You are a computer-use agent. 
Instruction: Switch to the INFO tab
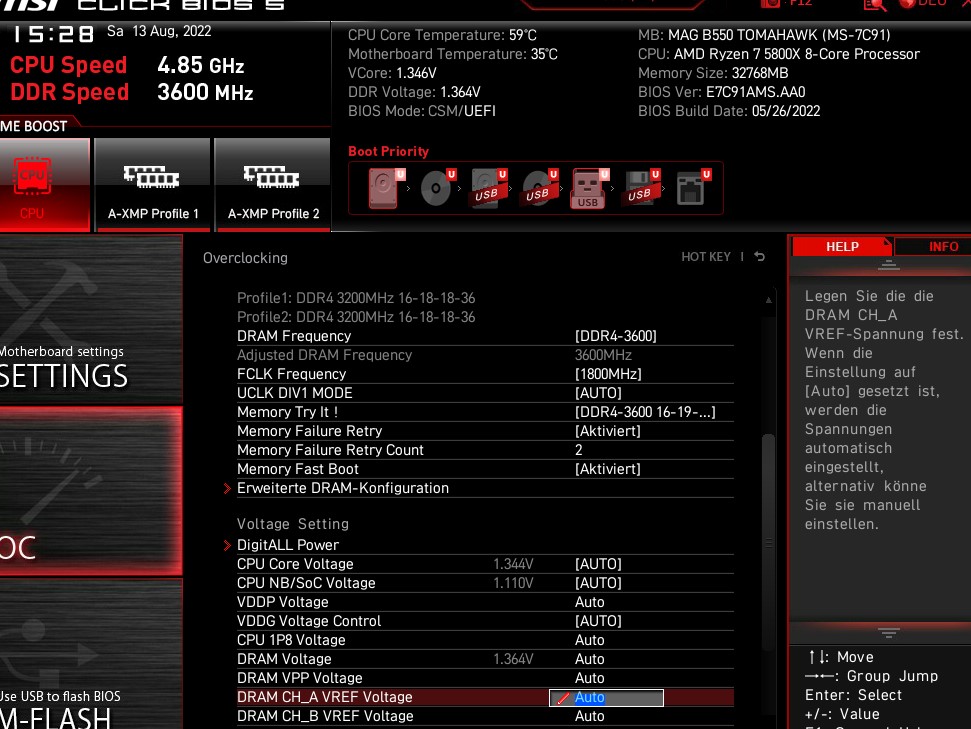[x=935, y=247]
